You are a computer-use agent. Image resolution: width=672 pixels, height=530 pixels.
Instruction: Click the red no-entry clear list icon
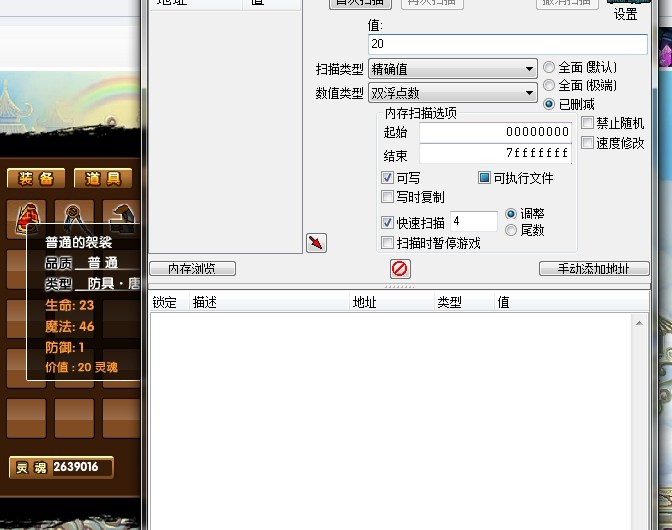click(x=400, y=269)
